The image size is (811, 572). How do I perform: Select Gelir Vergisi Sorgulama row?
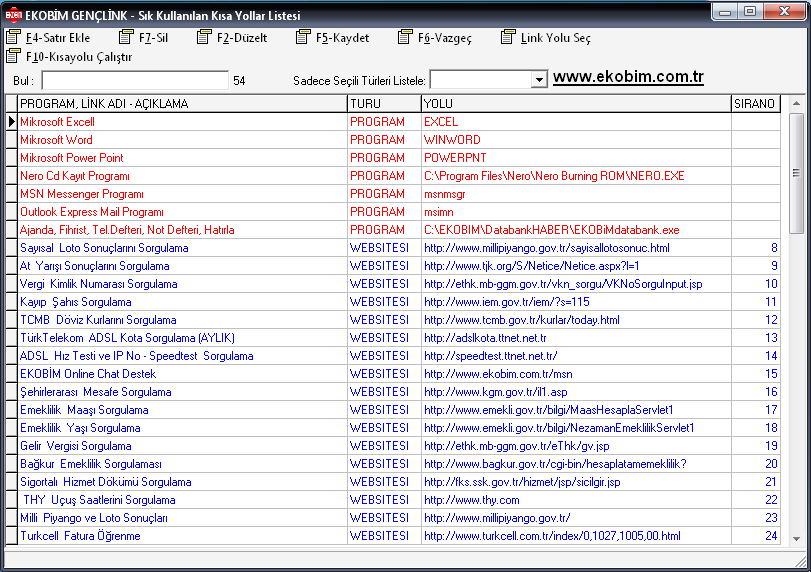pos(393,446)
